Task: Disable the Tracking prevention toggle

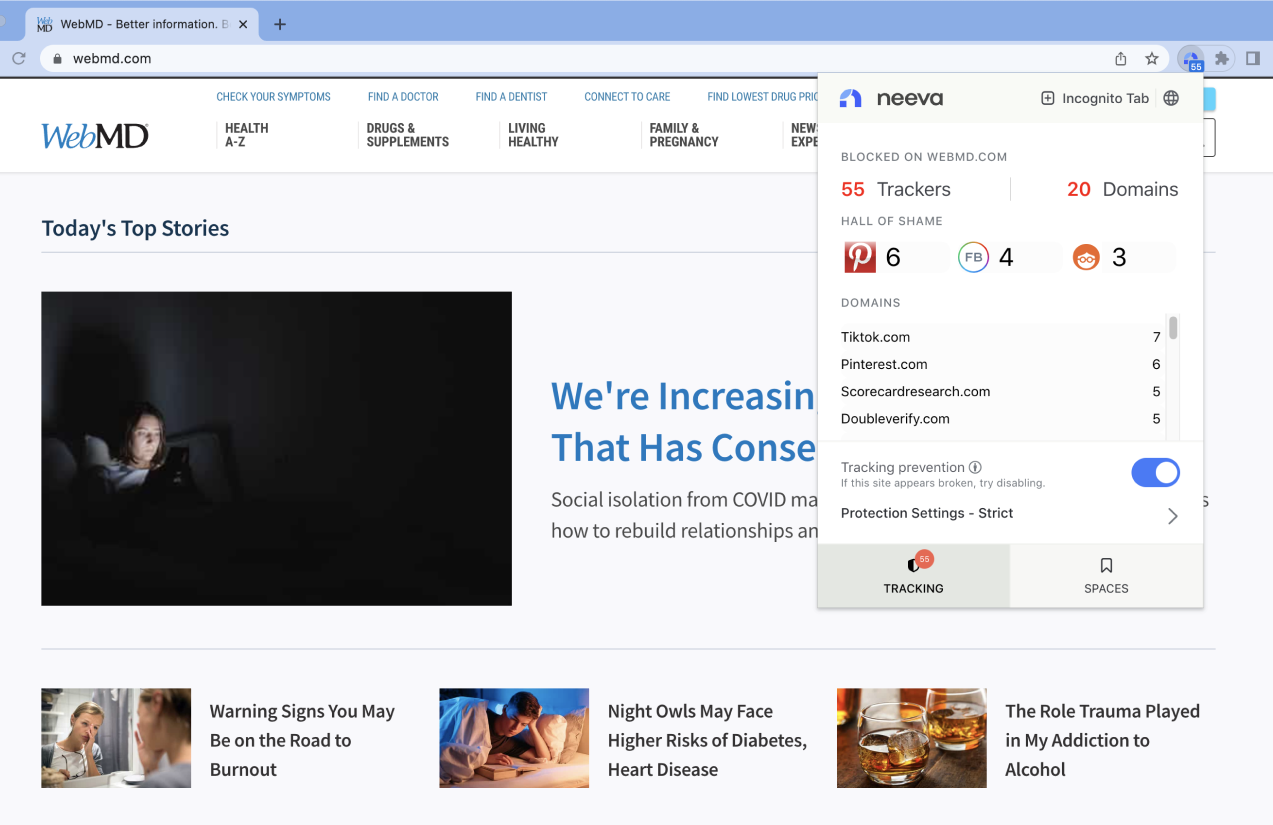Action: point(1155,473)
